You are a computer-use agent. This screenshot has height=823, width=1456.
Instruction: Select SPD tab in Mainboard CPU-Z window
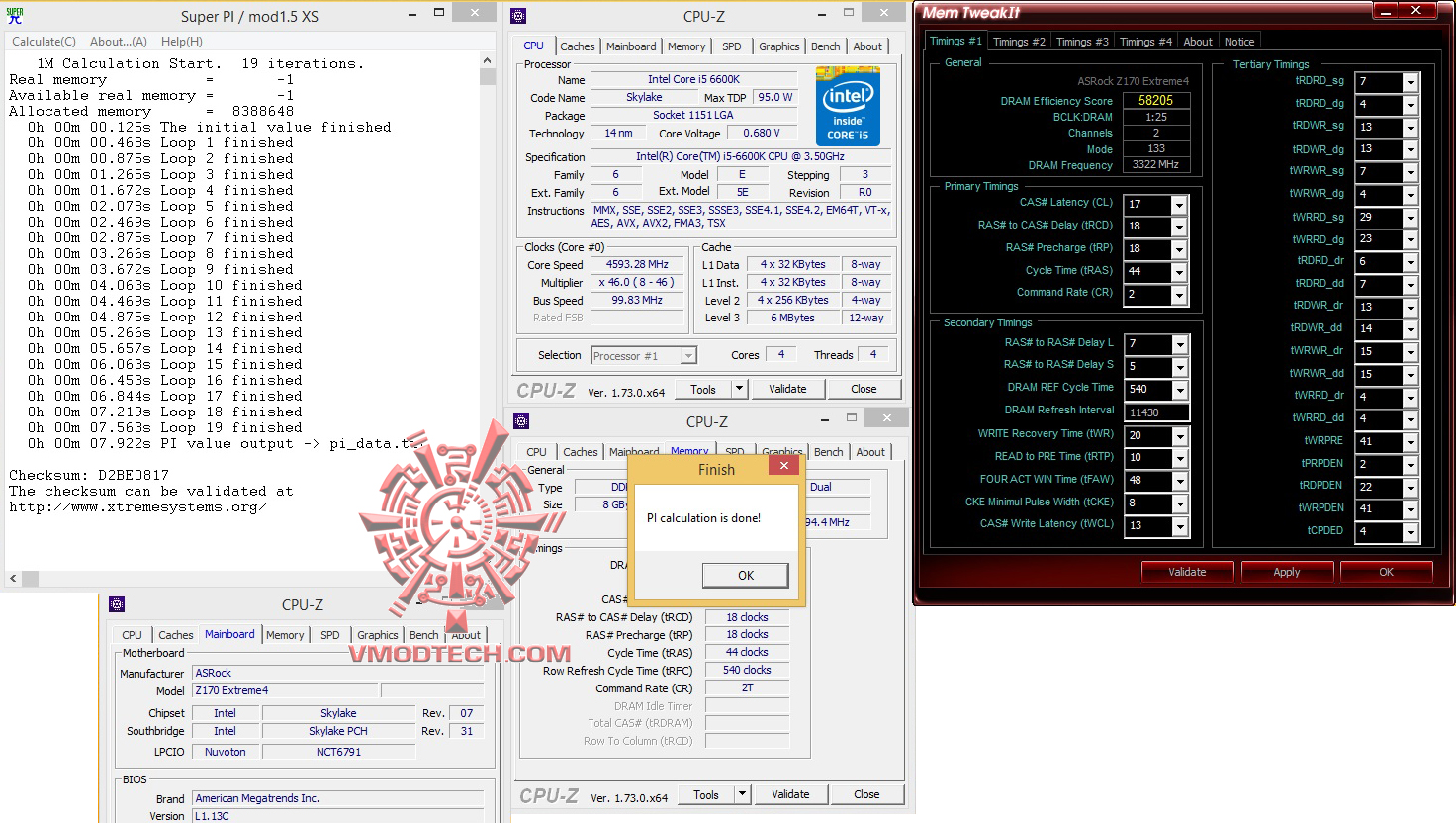330,635
